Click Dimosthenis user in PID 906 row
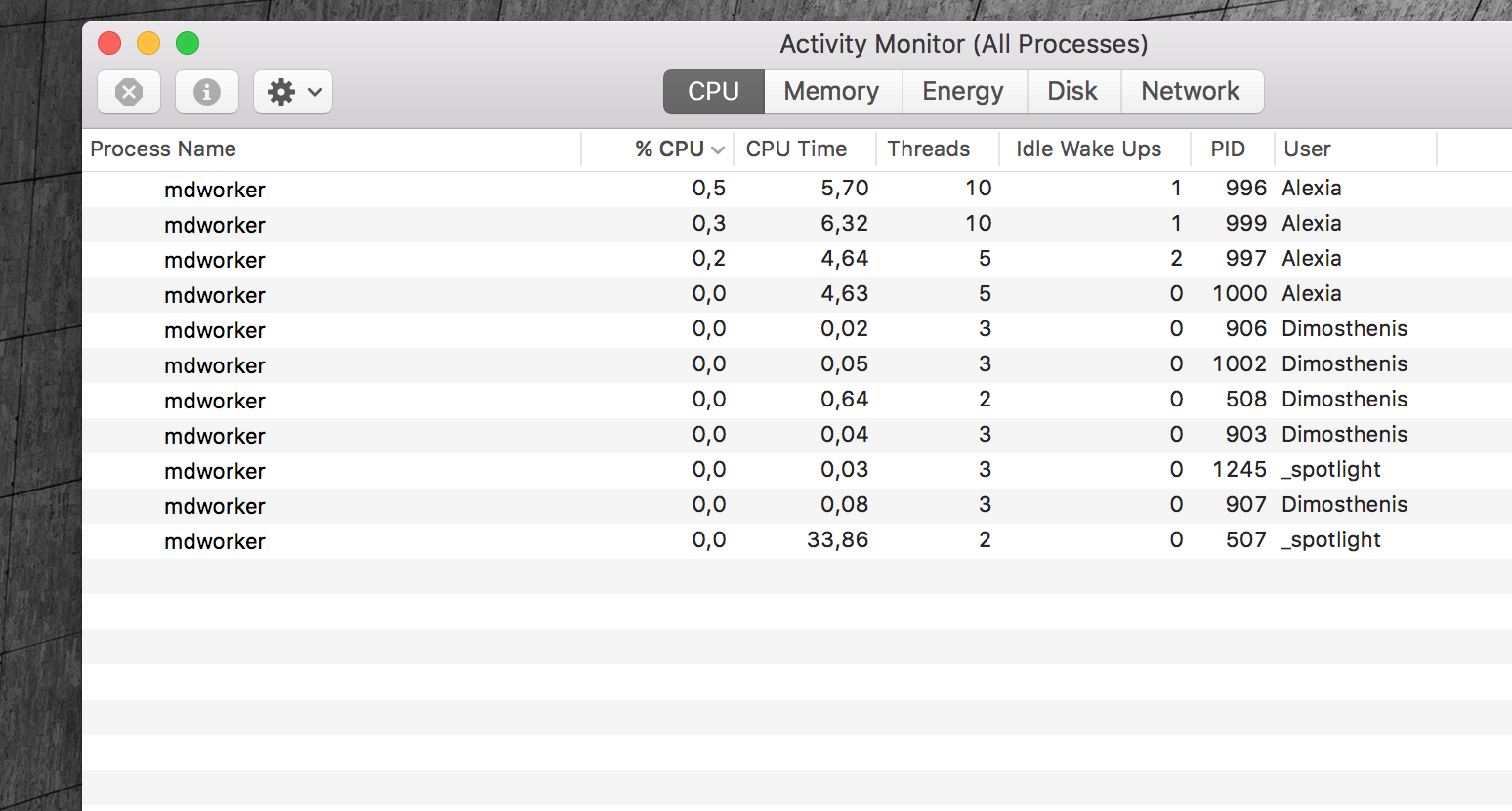 1345,329
